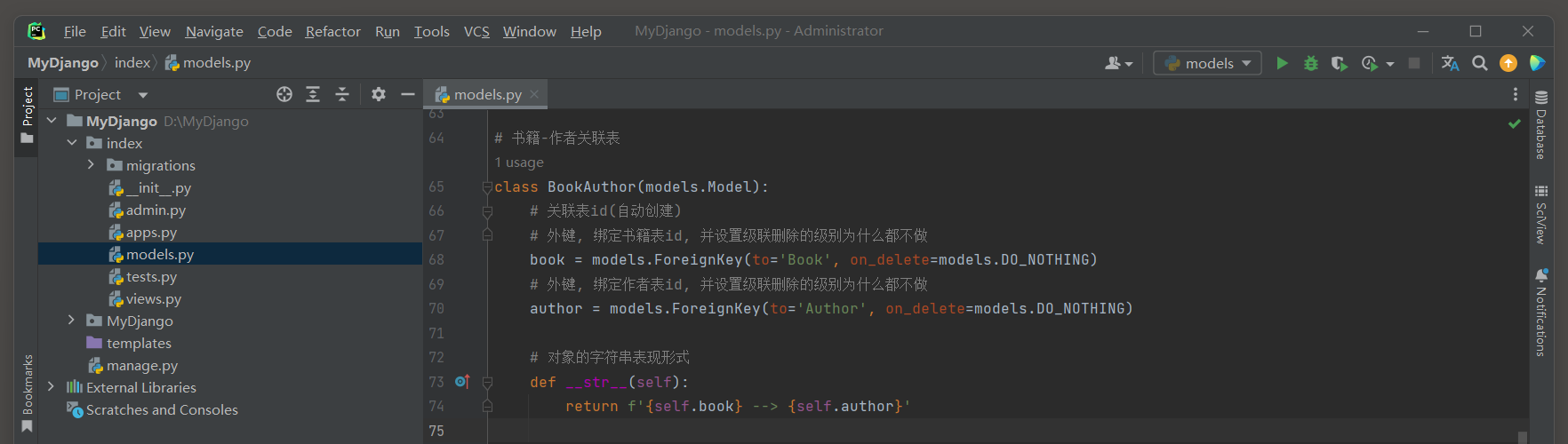Click the MyDjango breadcrumb
The height and width of the screenshot is (444, 1568).
[62, 63]
